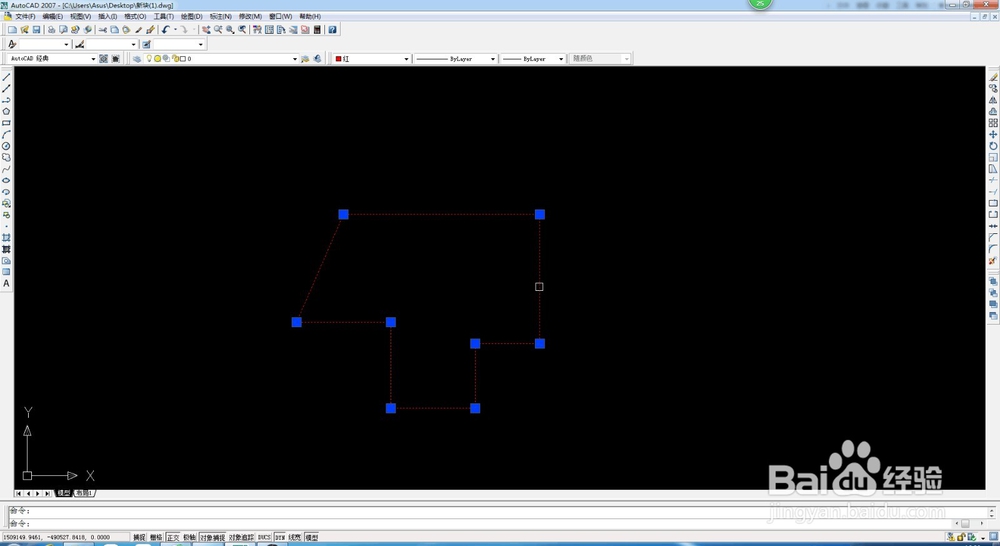
Task: Toggle DUCS in status bar
Action: [264, 538]
